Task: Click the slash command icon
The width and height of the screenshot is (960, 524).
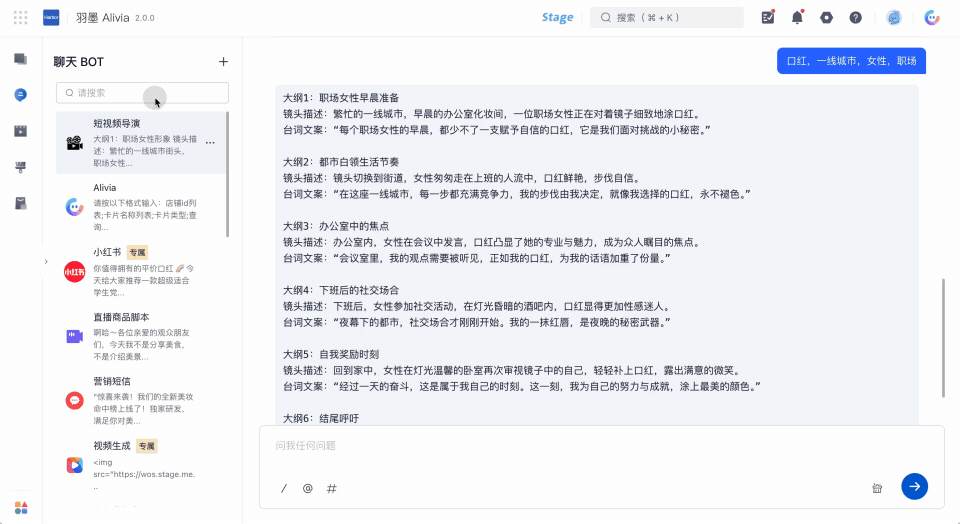Action: (x=283, y=488)
